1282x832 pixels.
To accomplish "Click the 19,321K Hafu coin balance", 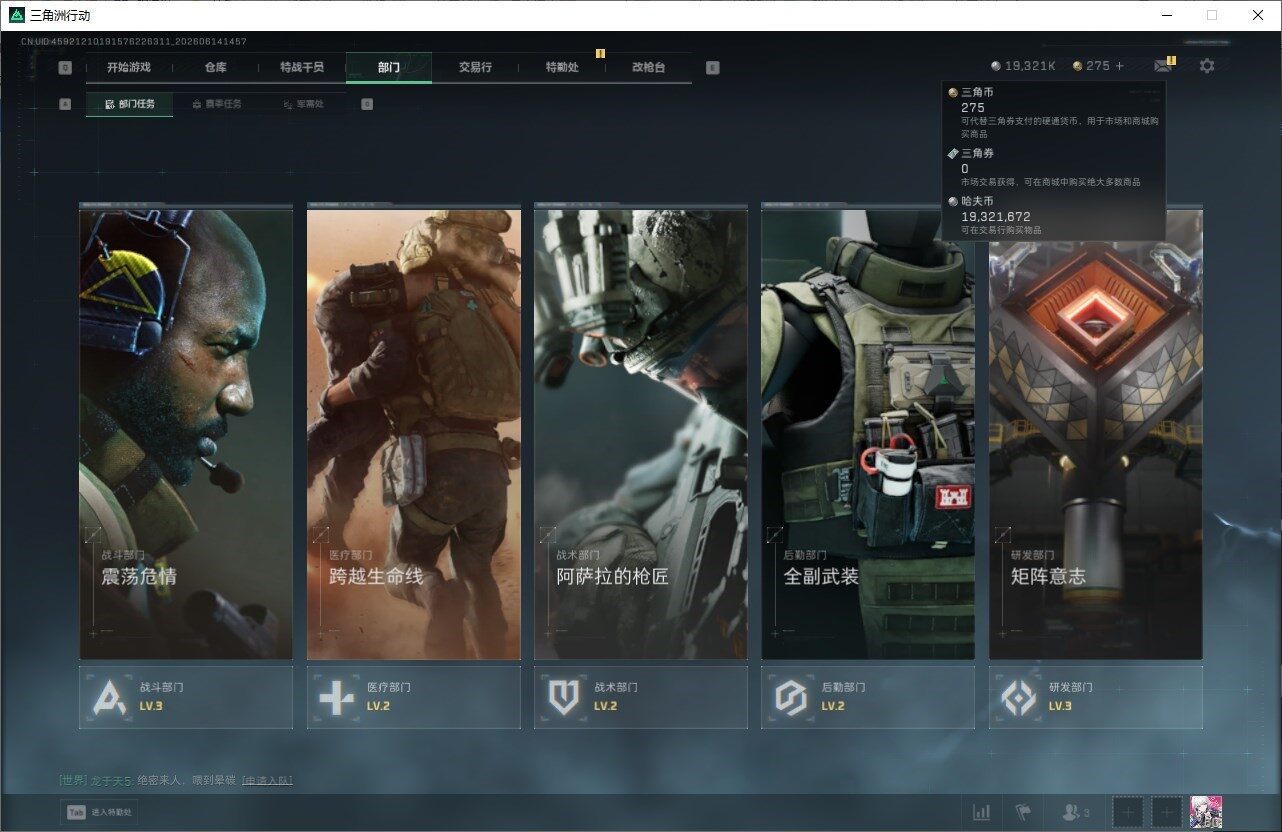I will pos(1023,66).
